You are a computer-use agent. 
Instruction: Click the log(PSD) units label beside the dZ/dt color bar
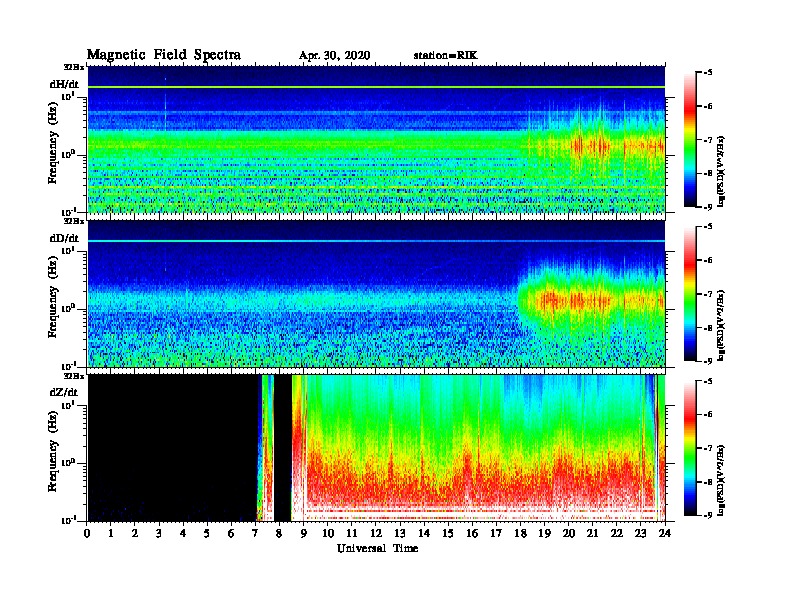(721, 480)
